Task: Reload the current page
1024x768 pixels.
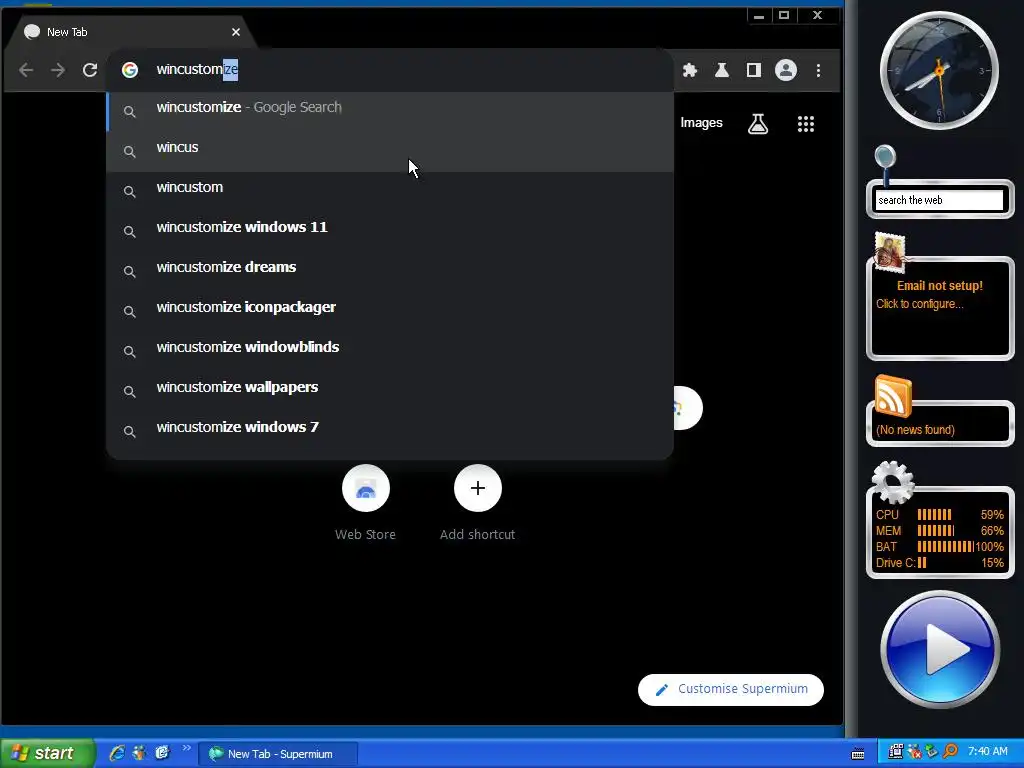Action: click(90, 70)
